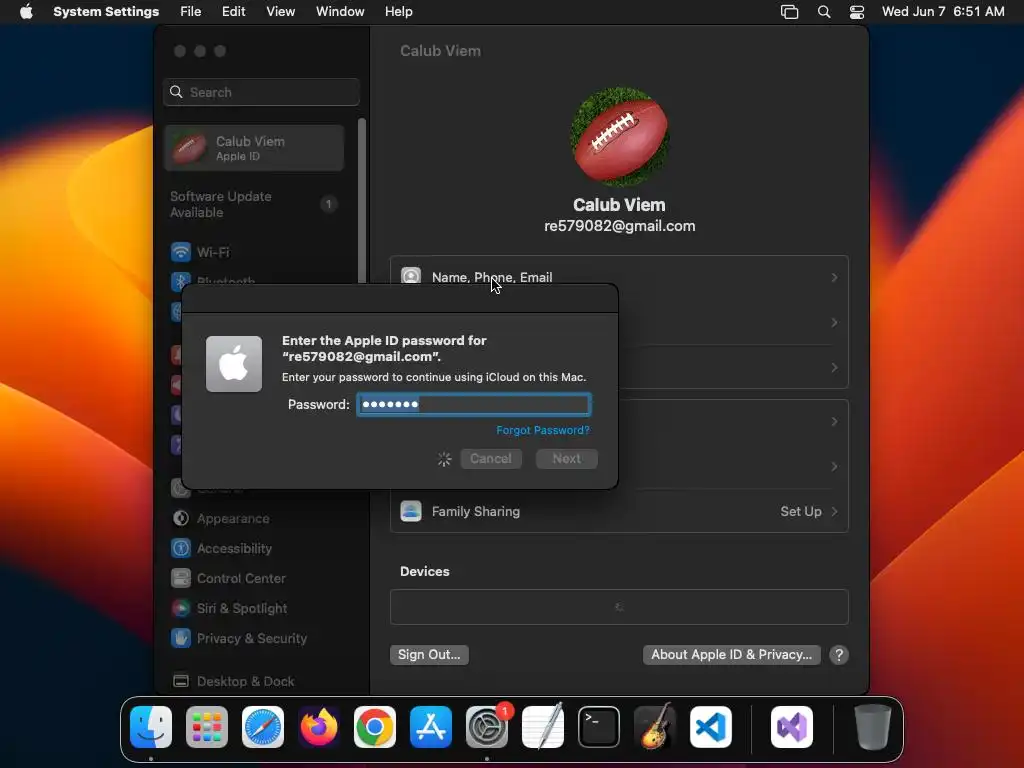Image resolution: width=1024 pixels, height=768 pixels.
Task: Open the System Settings menu
Action: point(106,12)
